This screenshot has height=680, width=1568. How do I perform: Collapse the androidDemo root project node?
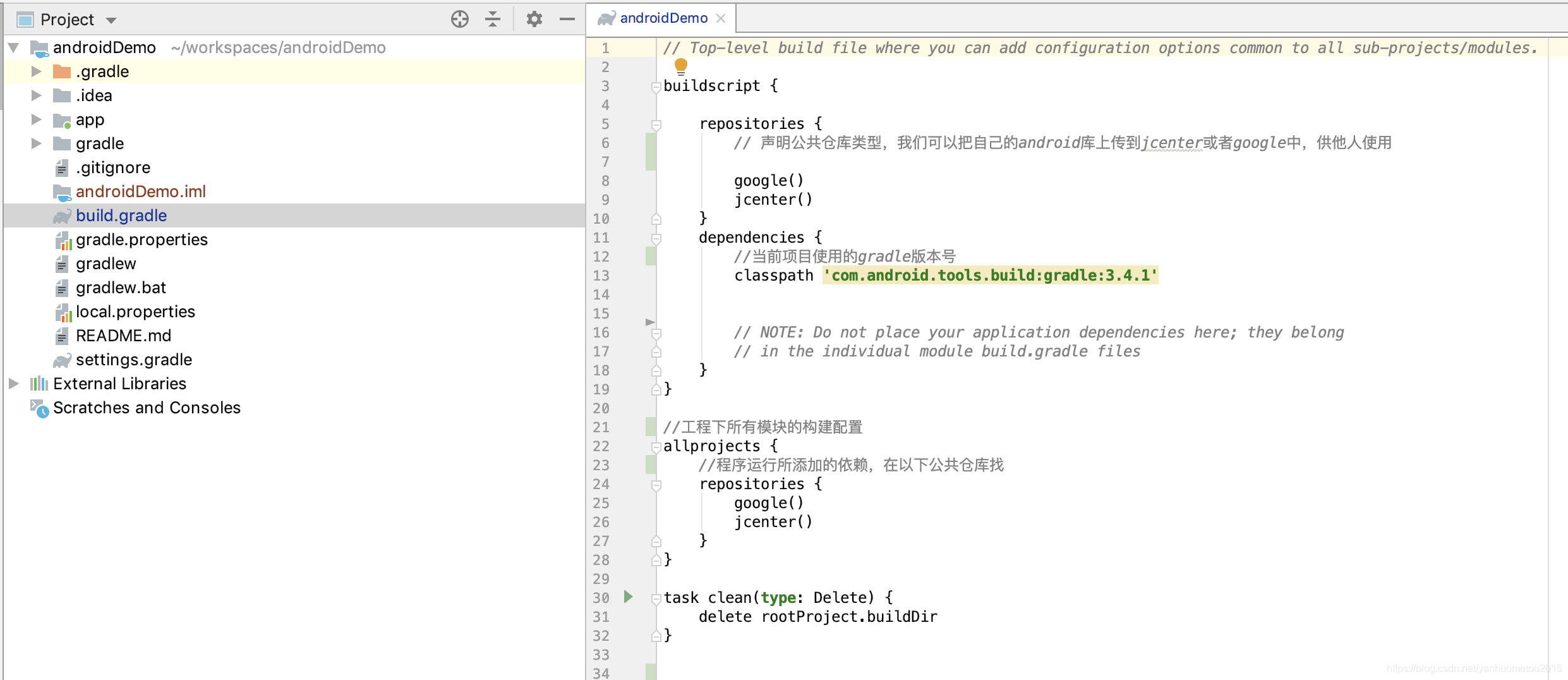click(x=14, y=47)
